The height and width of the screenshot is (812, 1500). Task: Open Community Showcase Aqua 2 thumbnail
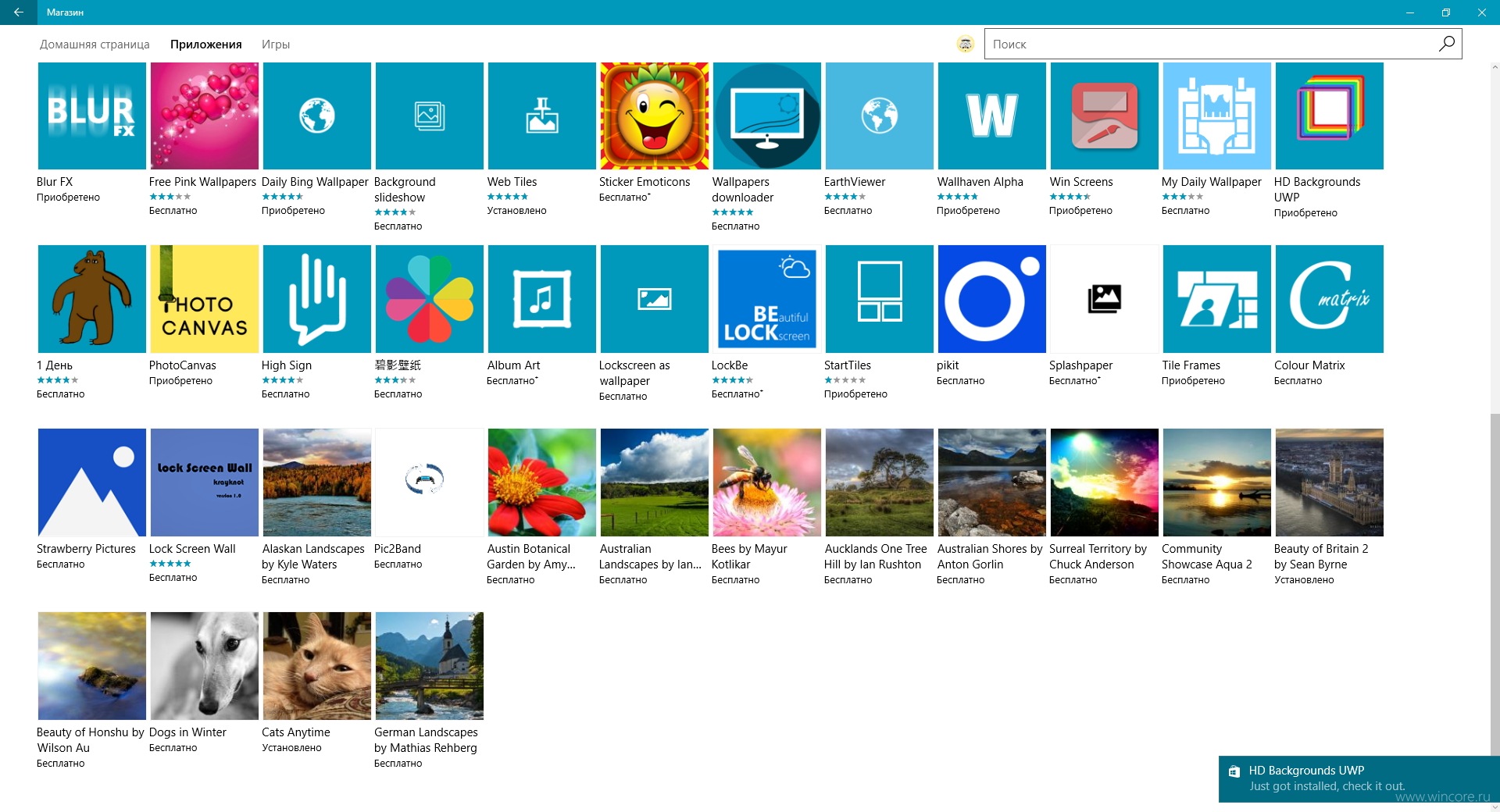[1217, 483]
